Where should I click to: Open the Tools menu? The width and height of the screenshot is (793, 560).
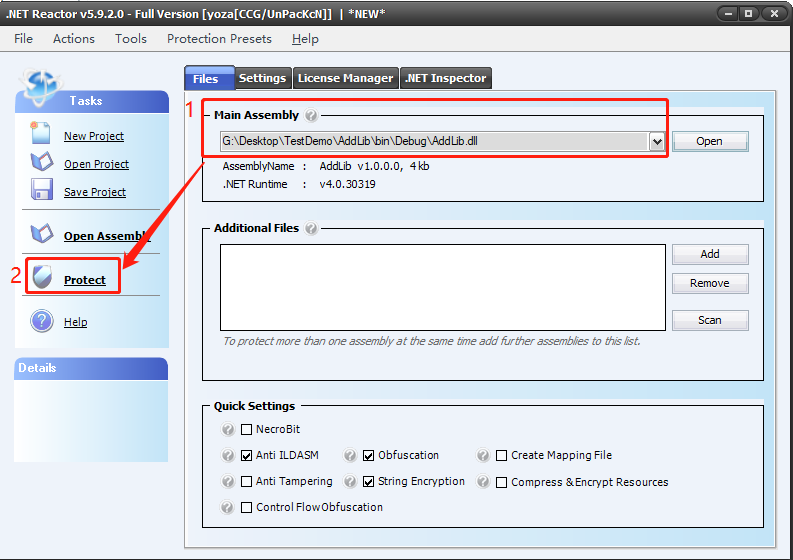click(131, 39)
